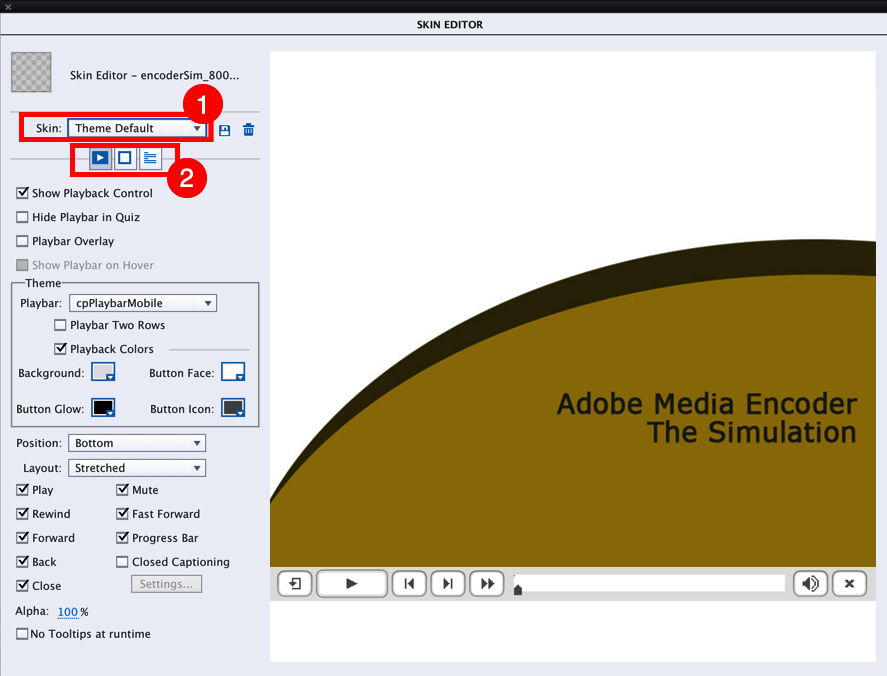
Task: Enable the Closed Captioning checkbox
Action: pos(122,562)
